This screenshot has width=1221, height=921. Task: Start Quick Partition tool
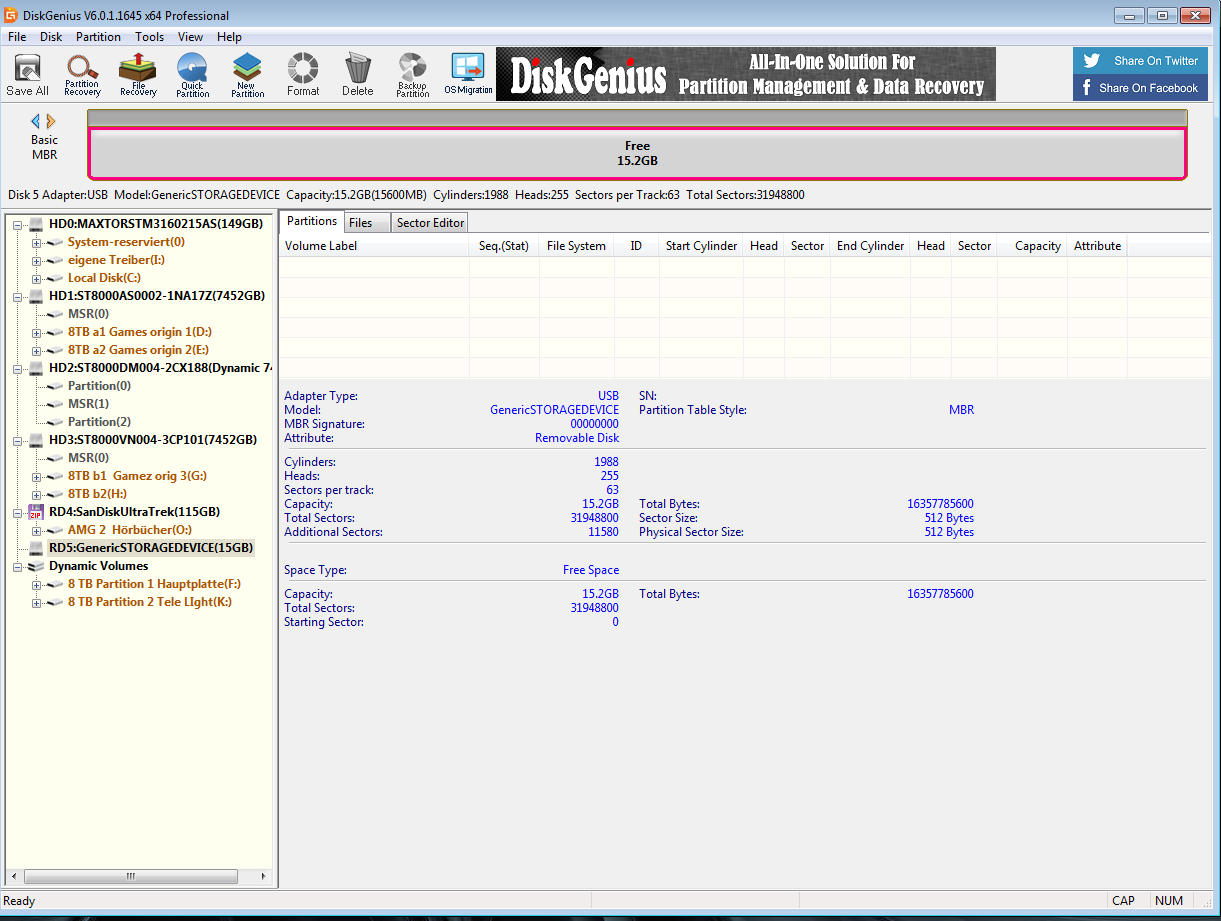point(192,75)
